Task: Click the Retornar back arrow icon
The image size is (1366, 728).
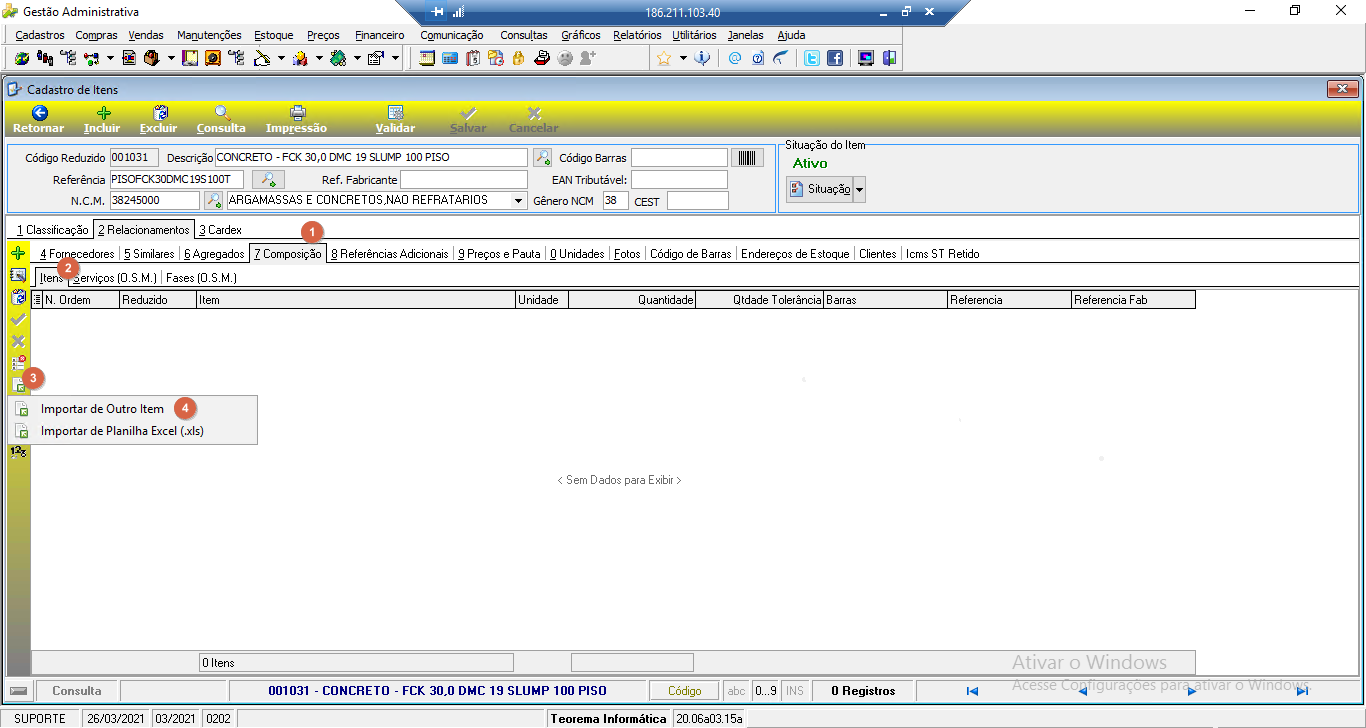Action: (39, 114)
